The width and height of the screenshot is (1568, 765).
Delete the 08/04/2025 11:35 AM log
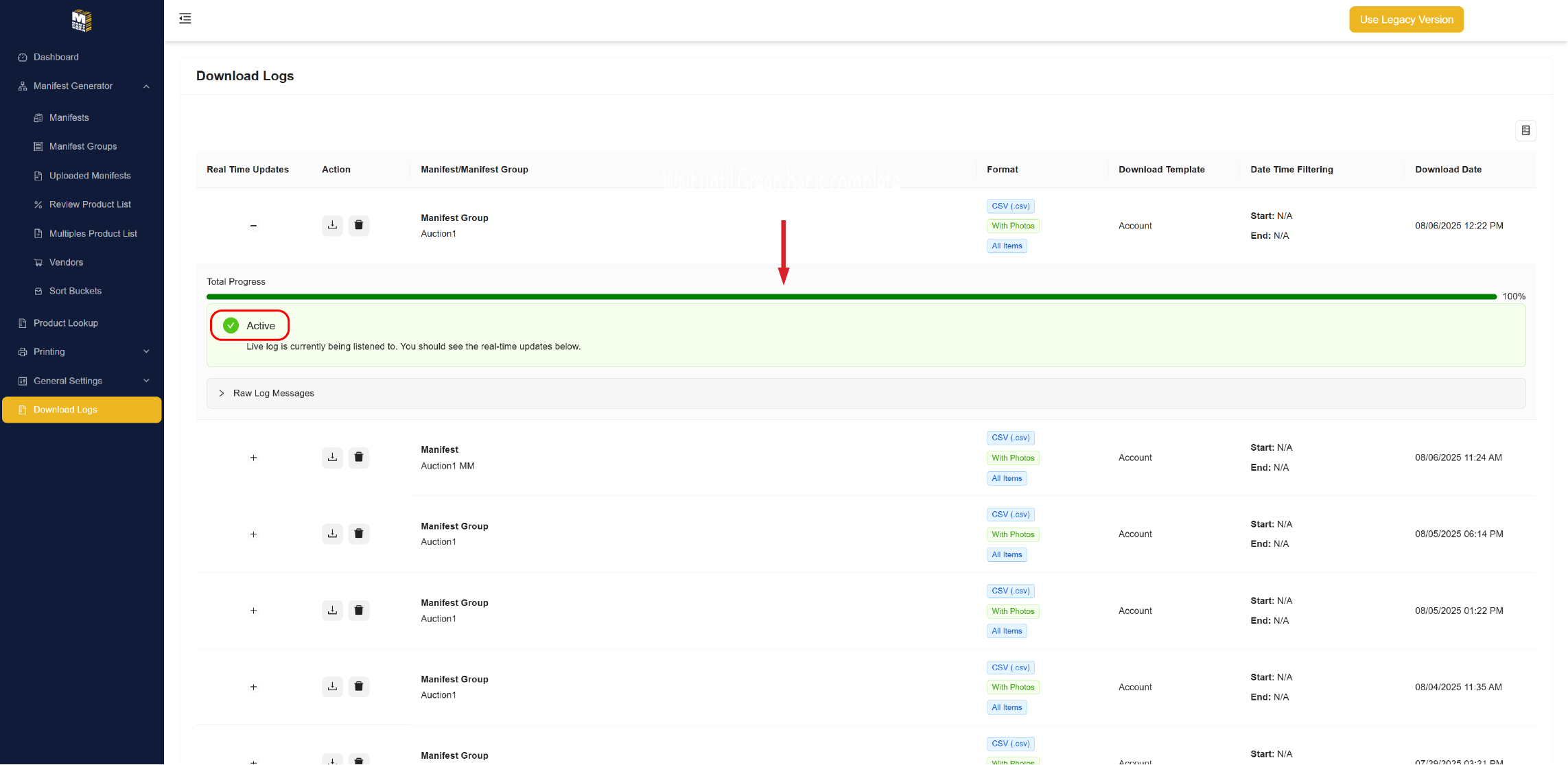(x=358, y=686)
